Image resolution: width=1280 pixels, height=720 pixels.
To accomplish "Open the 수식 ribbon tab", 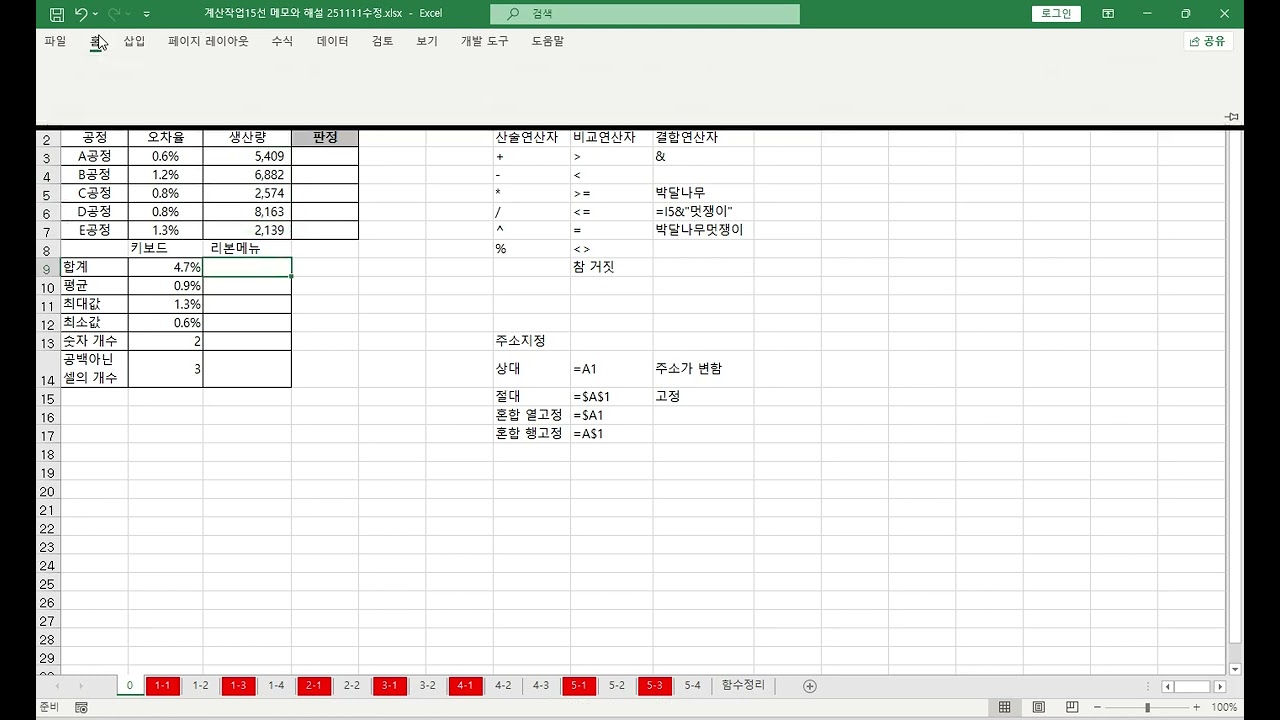I will (282, 41).
